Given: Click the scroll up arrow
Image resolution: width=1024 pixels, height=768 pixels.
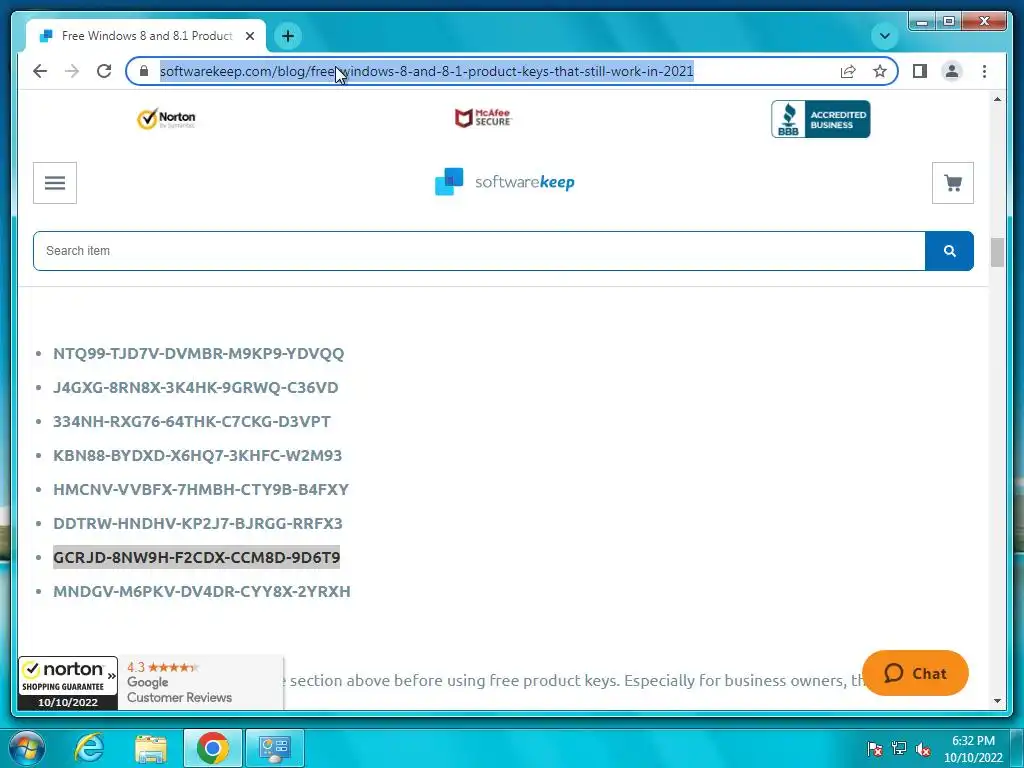Looking at the screenshot, I should click(x=997, y=99).
